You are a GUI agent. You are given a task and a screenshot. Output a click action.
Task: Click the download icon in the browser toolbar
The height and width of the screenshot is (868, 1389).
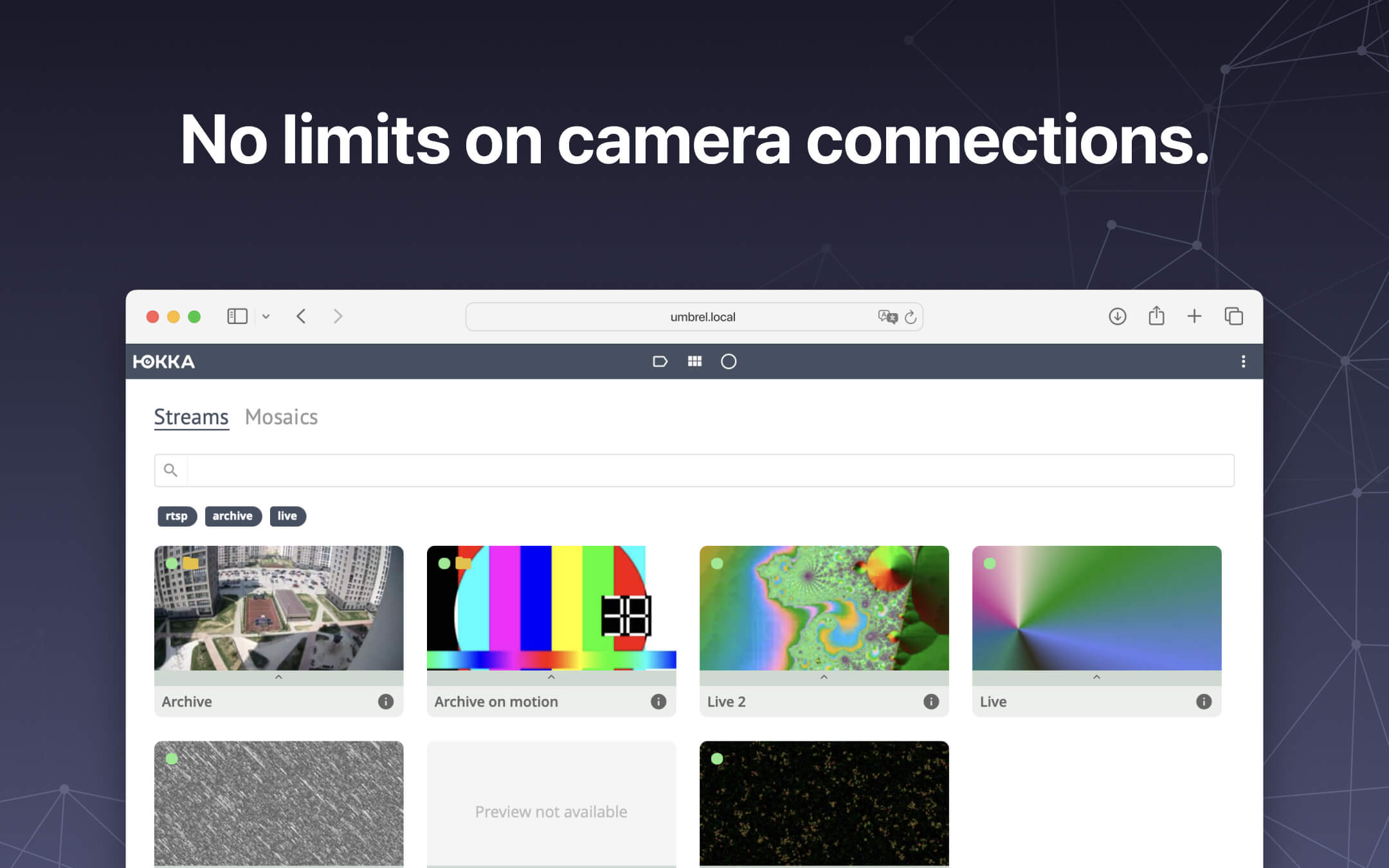pyautogui.click(x=1118, y=316)
